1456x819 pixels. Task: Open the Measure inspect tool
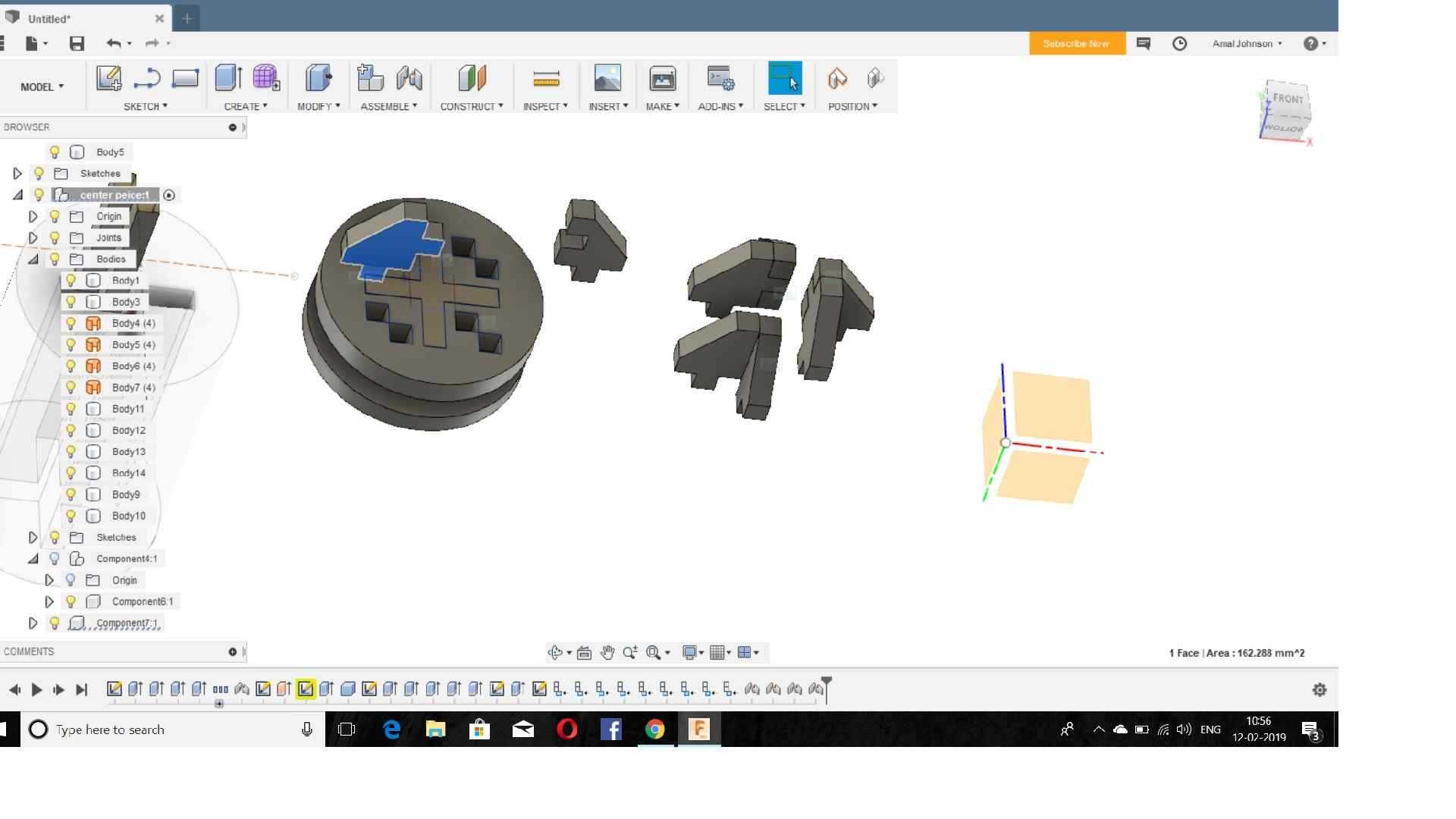coord(546,78)
